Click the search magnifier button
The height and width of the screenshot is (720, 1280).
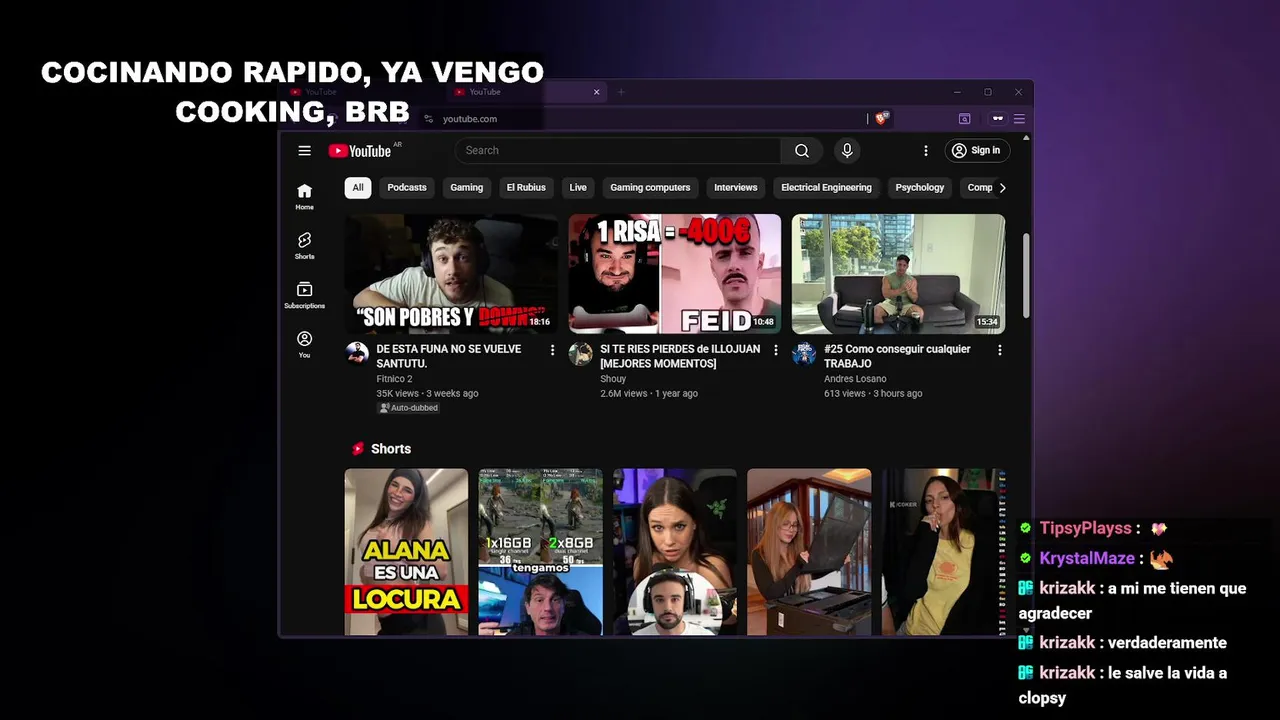pos(802,151)
